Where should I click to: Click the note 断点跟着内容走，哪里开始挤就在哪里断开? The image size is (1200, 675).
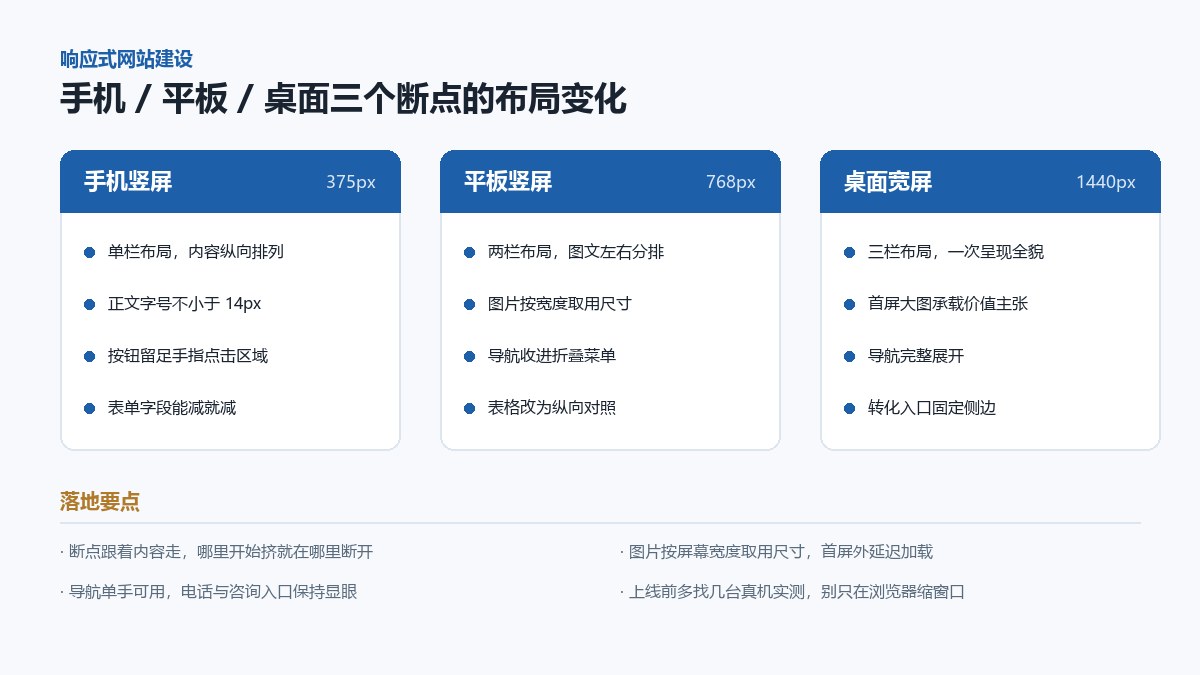pyautogui.click(x=217, y=552)
